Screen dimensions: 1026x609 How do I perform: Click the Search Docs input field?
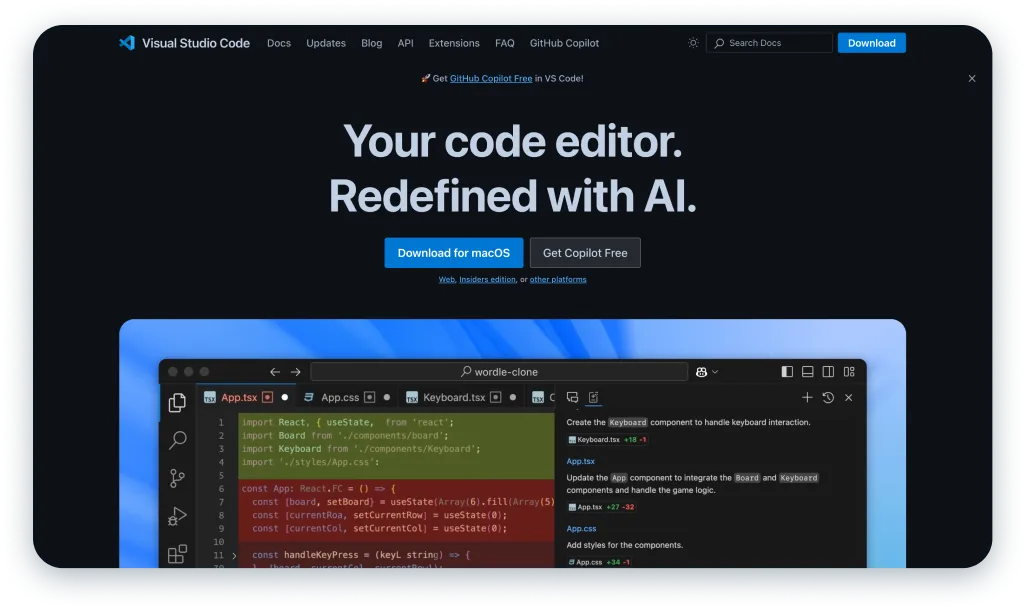[768, 43]
